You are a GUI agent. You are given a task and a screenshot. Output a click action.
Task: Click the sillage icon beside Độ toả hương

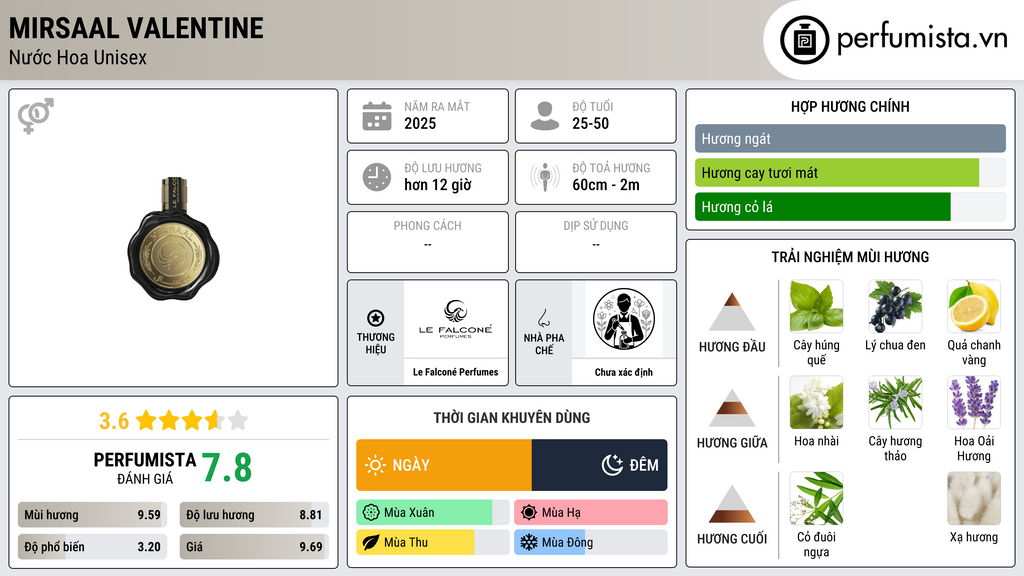[545, 177]
